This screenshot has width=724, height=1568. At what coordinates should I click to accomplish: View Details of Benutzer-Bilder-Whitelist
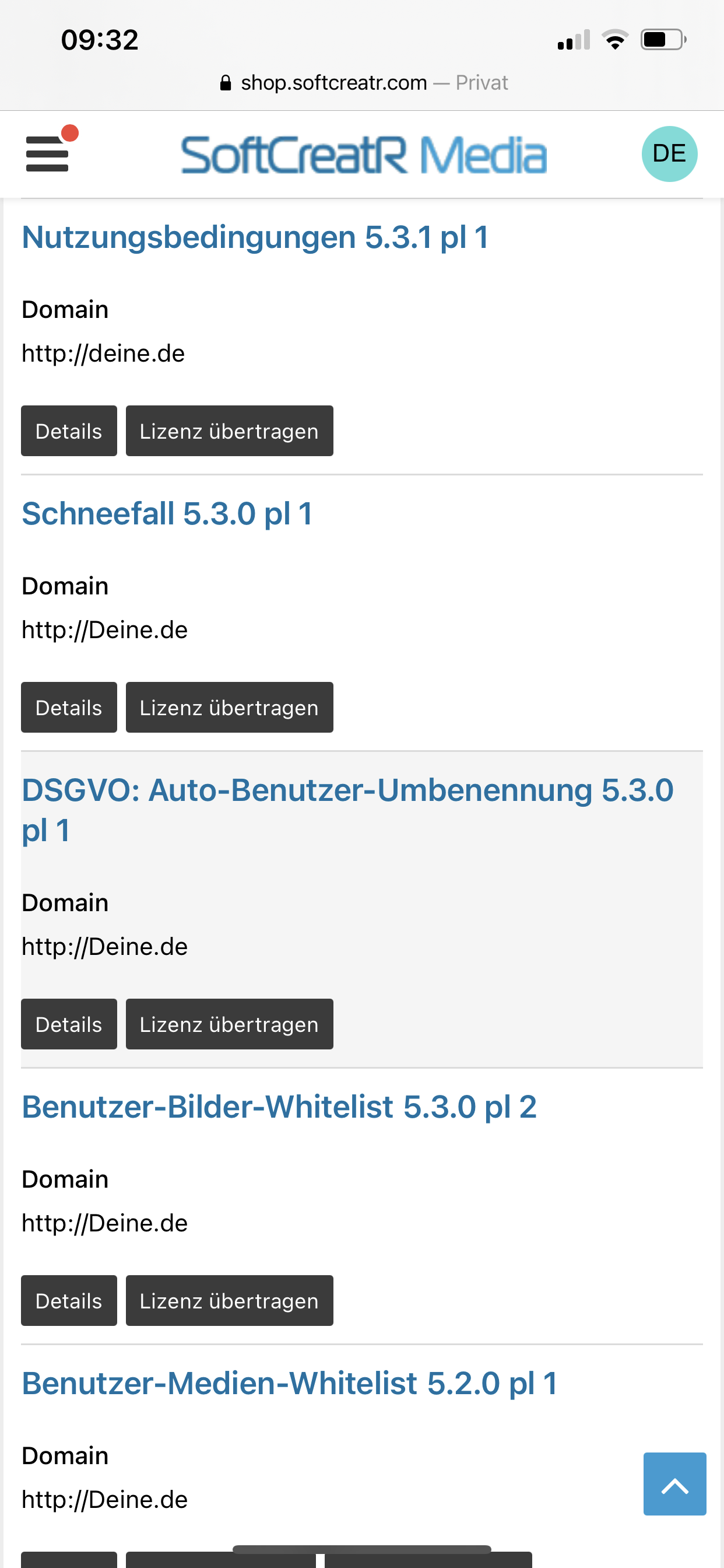[x=69, y=1300]
